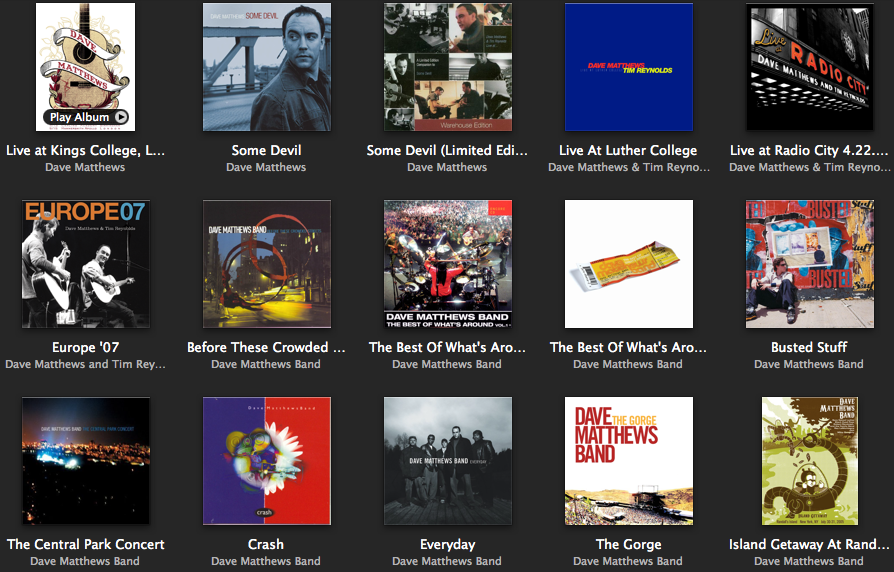Open the blue Live At Luther College cover

tap(629, 67)
